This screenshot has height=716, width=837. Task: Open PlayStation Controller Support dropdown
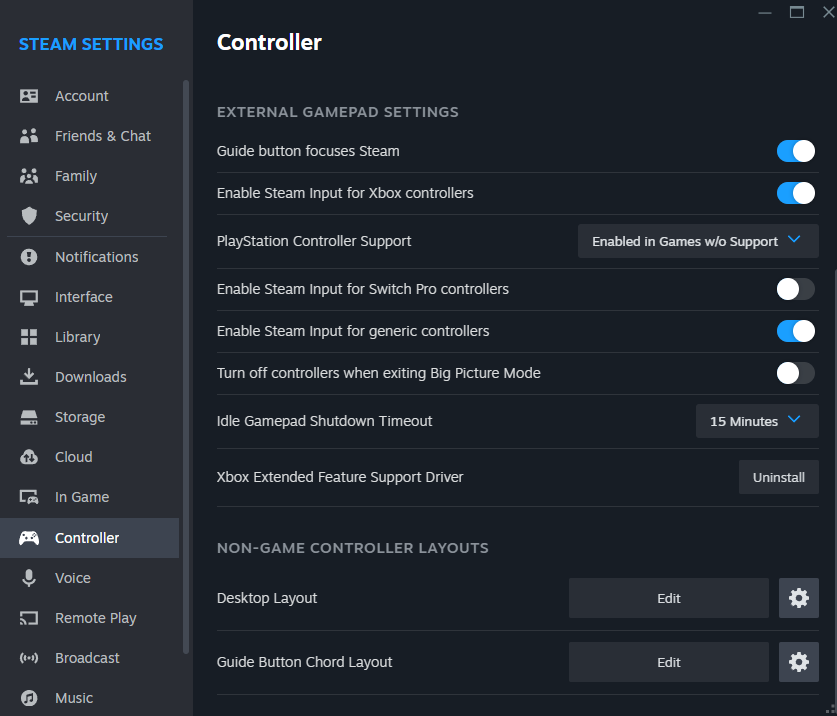698,241
